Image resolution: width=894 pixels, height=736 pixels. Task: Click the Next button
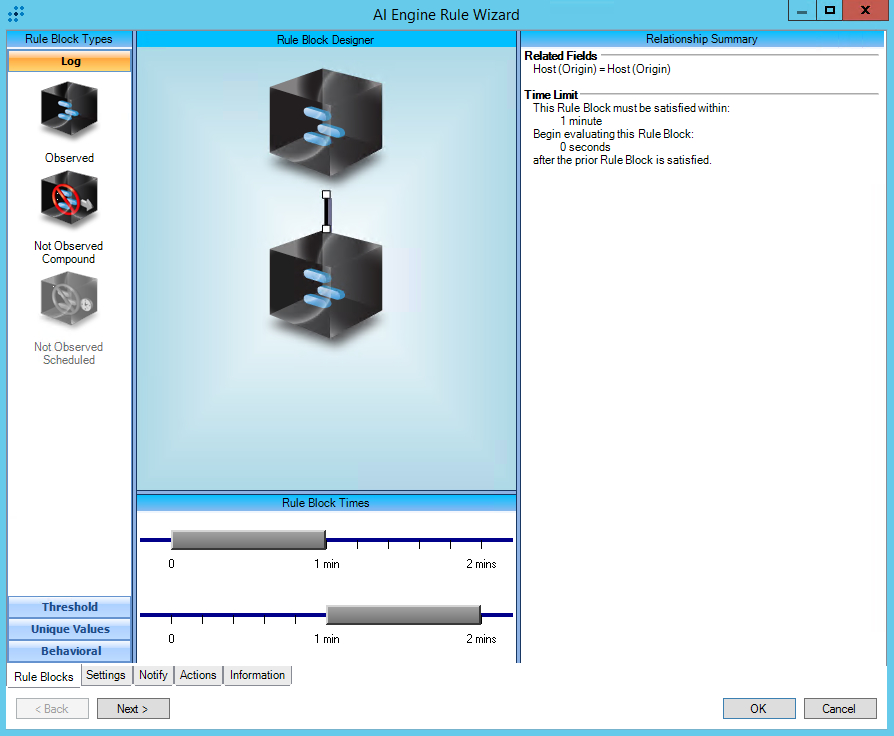click(x=133, y=709)
